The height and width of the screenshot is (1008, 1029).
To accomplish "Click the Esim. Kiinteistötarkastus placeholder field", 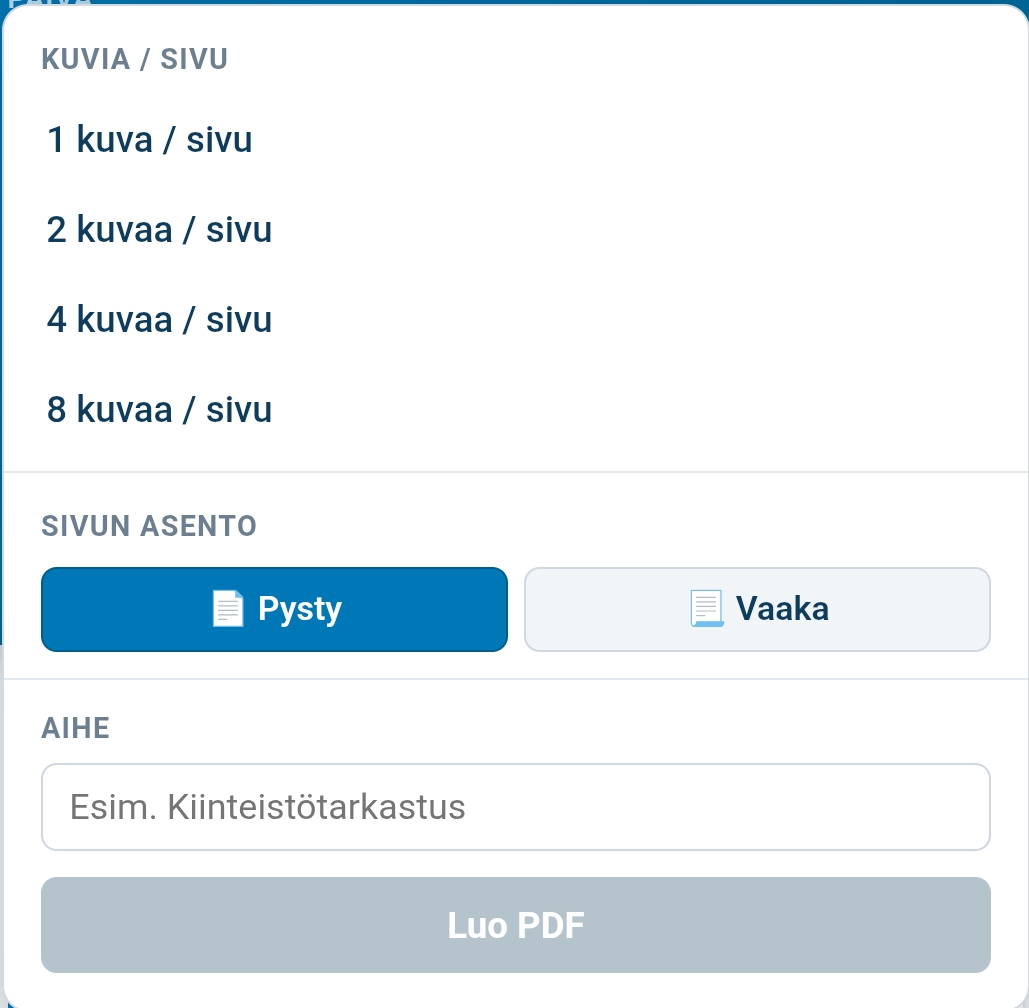I will click(515, 806).
